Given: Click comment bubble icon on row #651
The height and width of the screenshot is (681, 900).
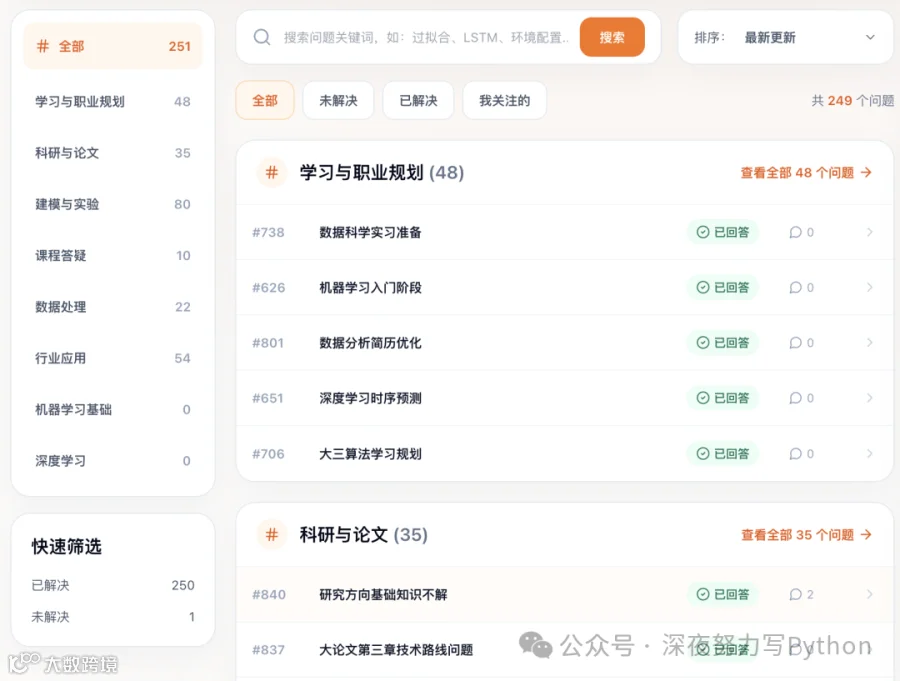Looking at the screenshot, I should click(x=795, y=398).
